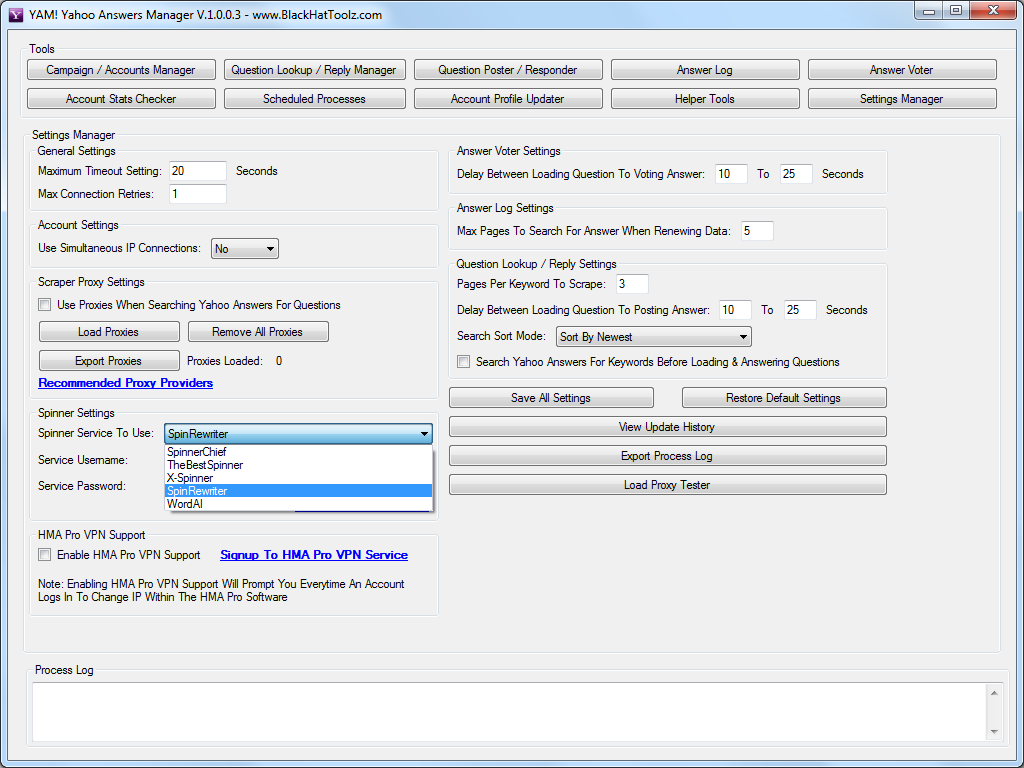Select TheBestSpinner from spinner list
This screenshot has height=768, width=1024.
(x=298, y=465)
